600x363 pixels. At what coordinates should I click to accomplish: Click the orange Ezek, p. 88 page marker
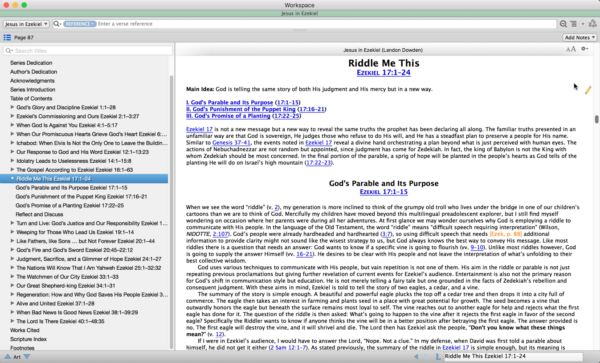pos(505,234)
